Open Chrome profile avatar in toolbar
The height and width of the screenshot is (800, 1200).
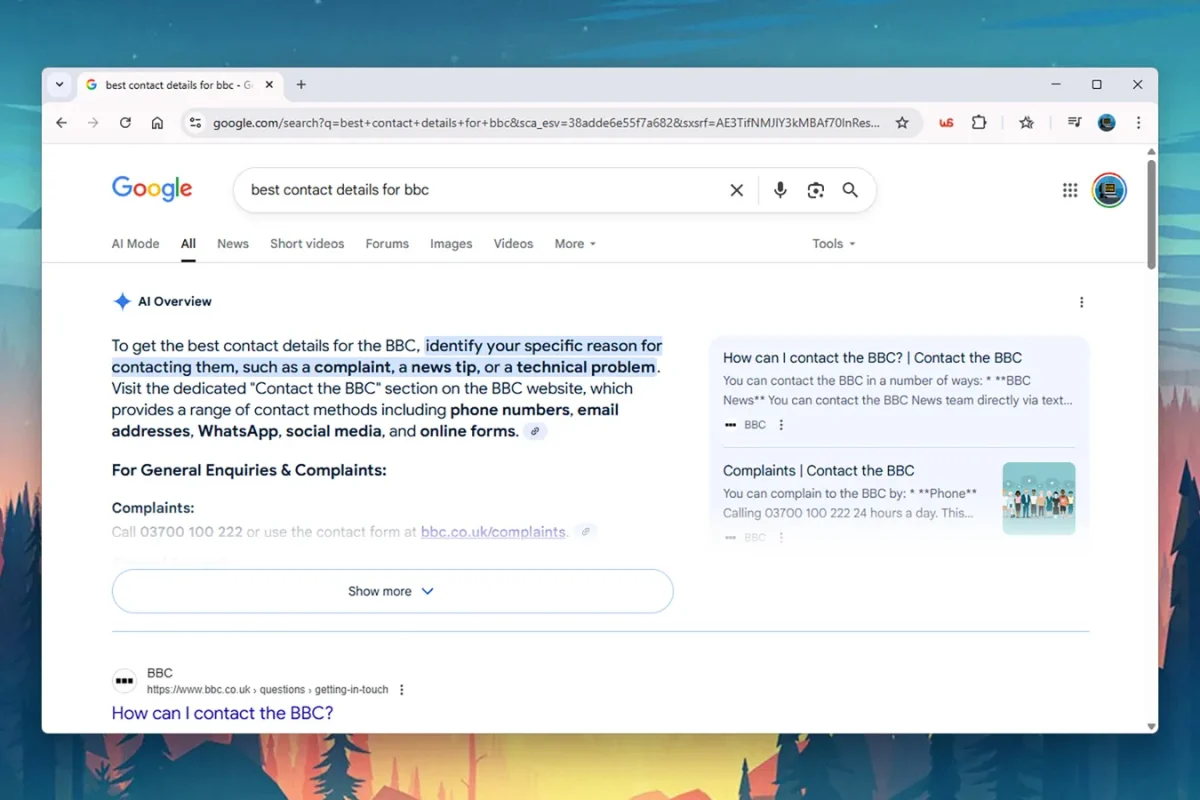(1106, 123)
